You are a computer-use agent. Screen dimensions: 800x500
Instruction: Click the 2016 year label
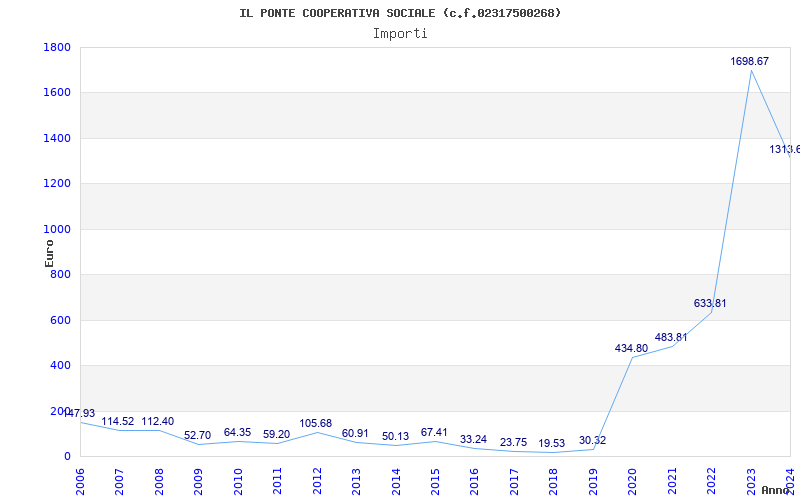(474, 481)
